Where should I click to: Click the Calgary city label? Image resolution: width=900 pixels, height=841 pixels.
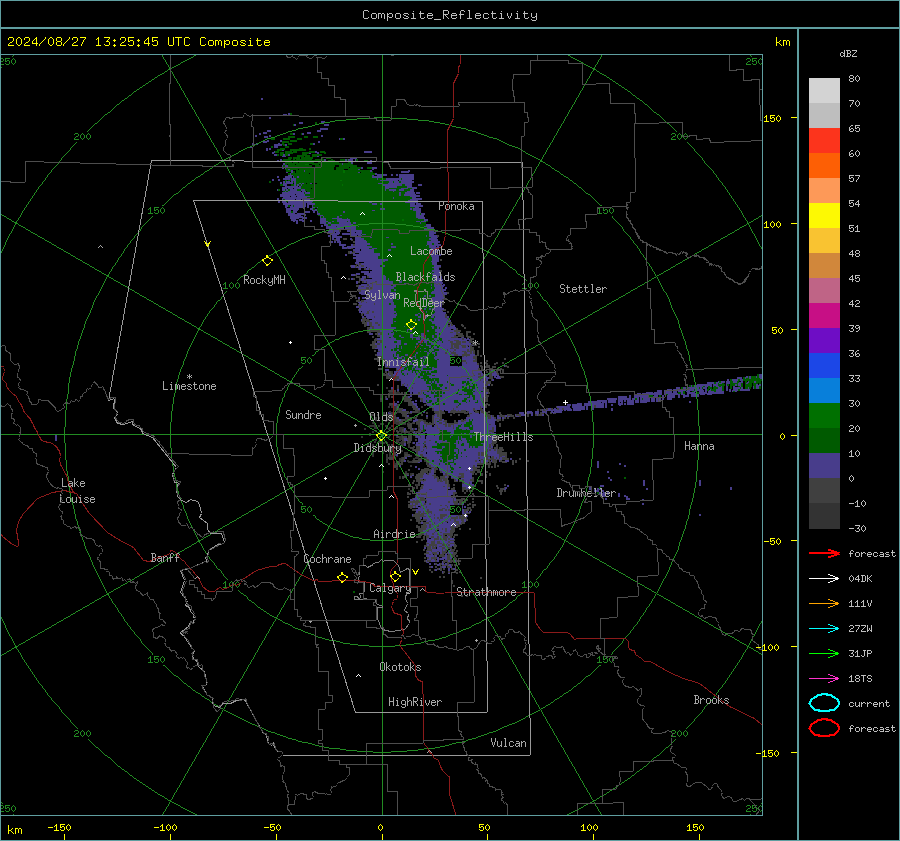pyautogui.click(x=390, y=588)
